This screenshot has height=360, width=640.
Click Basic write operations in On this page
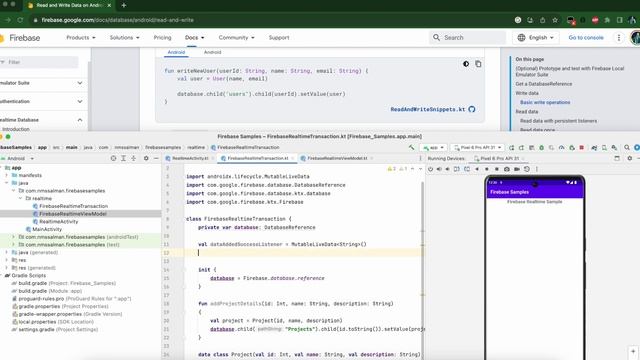[x=545, y=102]
